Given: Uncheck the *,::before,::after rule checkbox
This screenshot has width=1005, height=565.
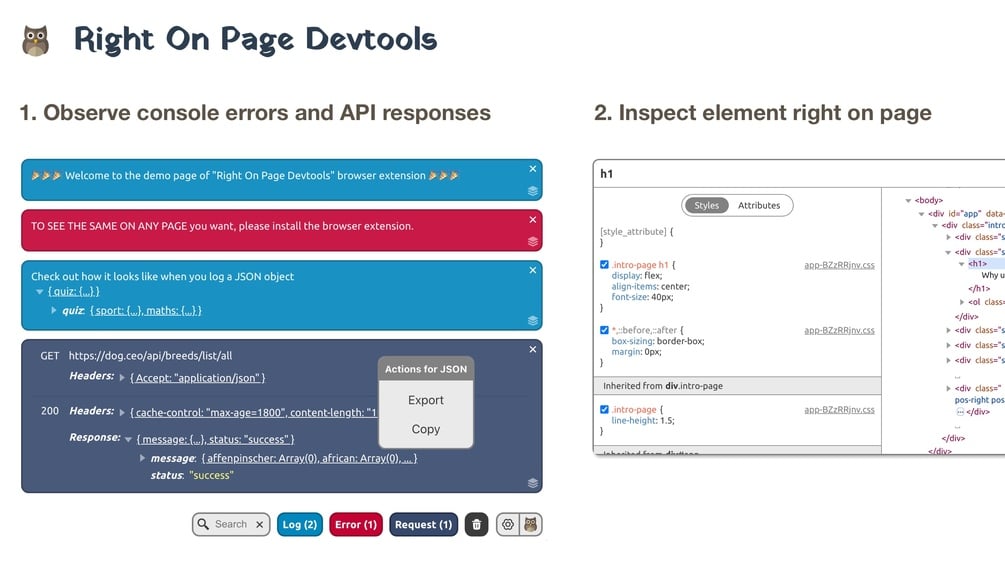Looking at the screenshot, I should pos(604,330).
